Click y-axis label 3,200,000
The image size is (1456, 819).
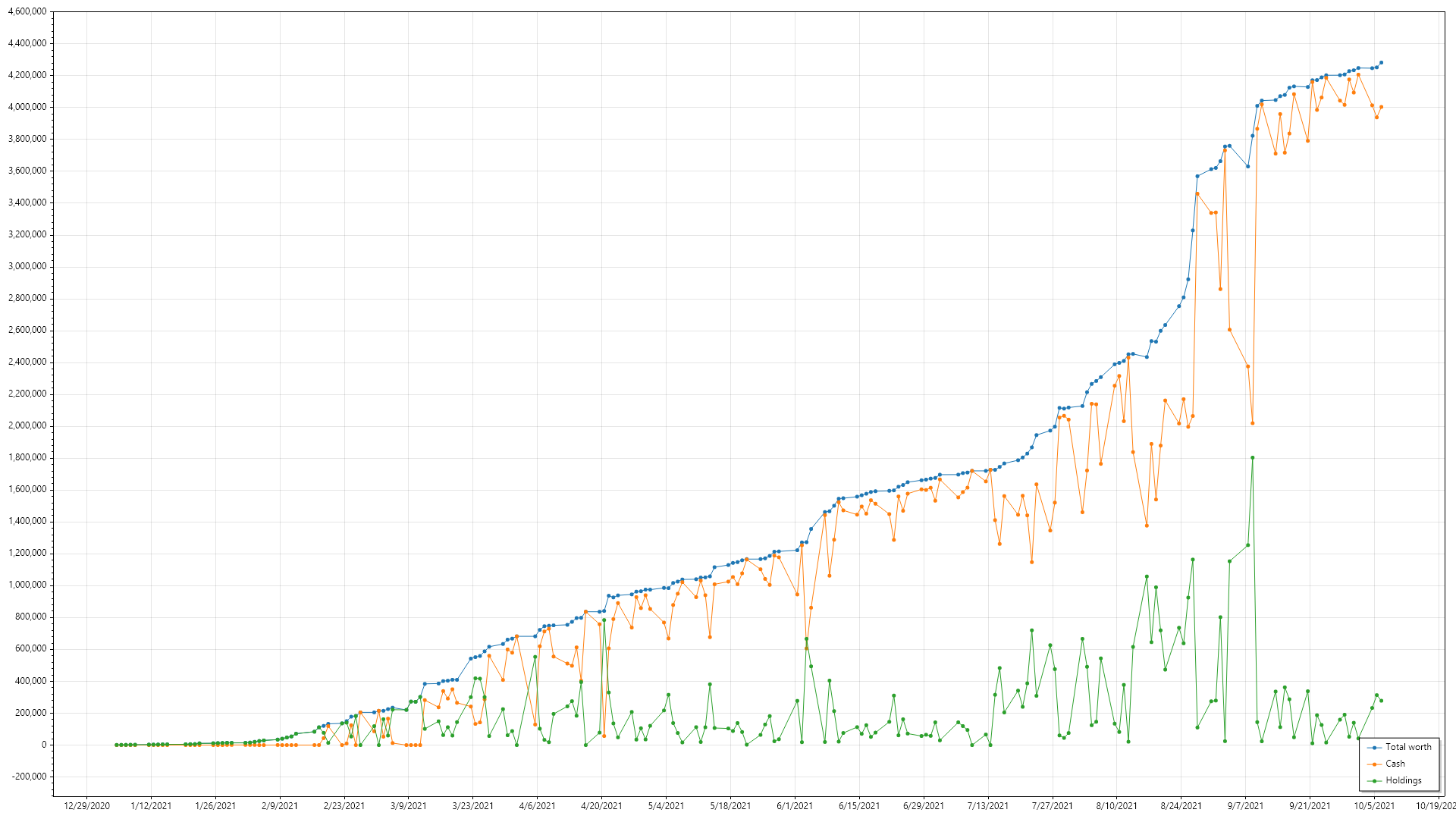[x=27, y=234]
